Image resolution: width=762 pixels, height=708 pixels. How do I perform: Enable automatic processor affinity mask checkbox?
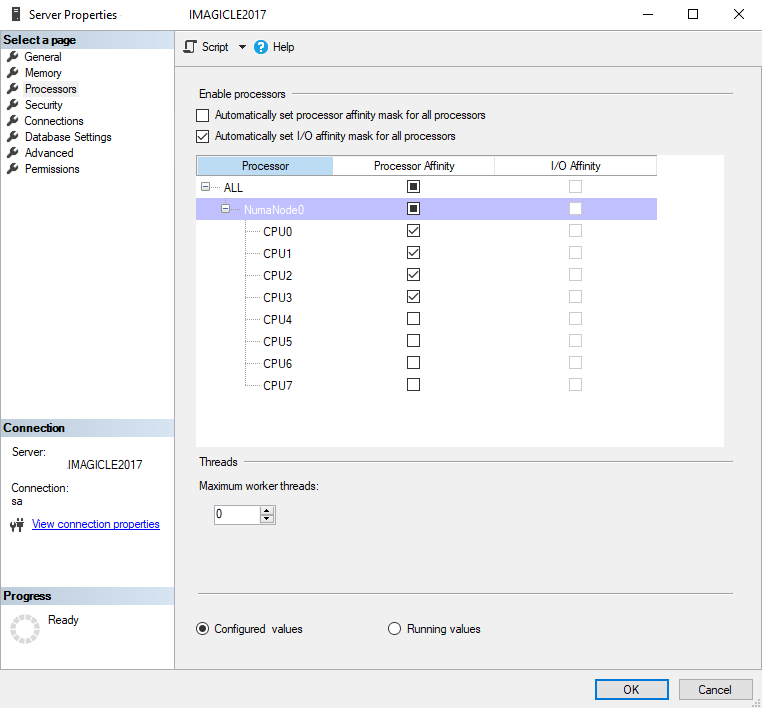click(x=204, y=115)
